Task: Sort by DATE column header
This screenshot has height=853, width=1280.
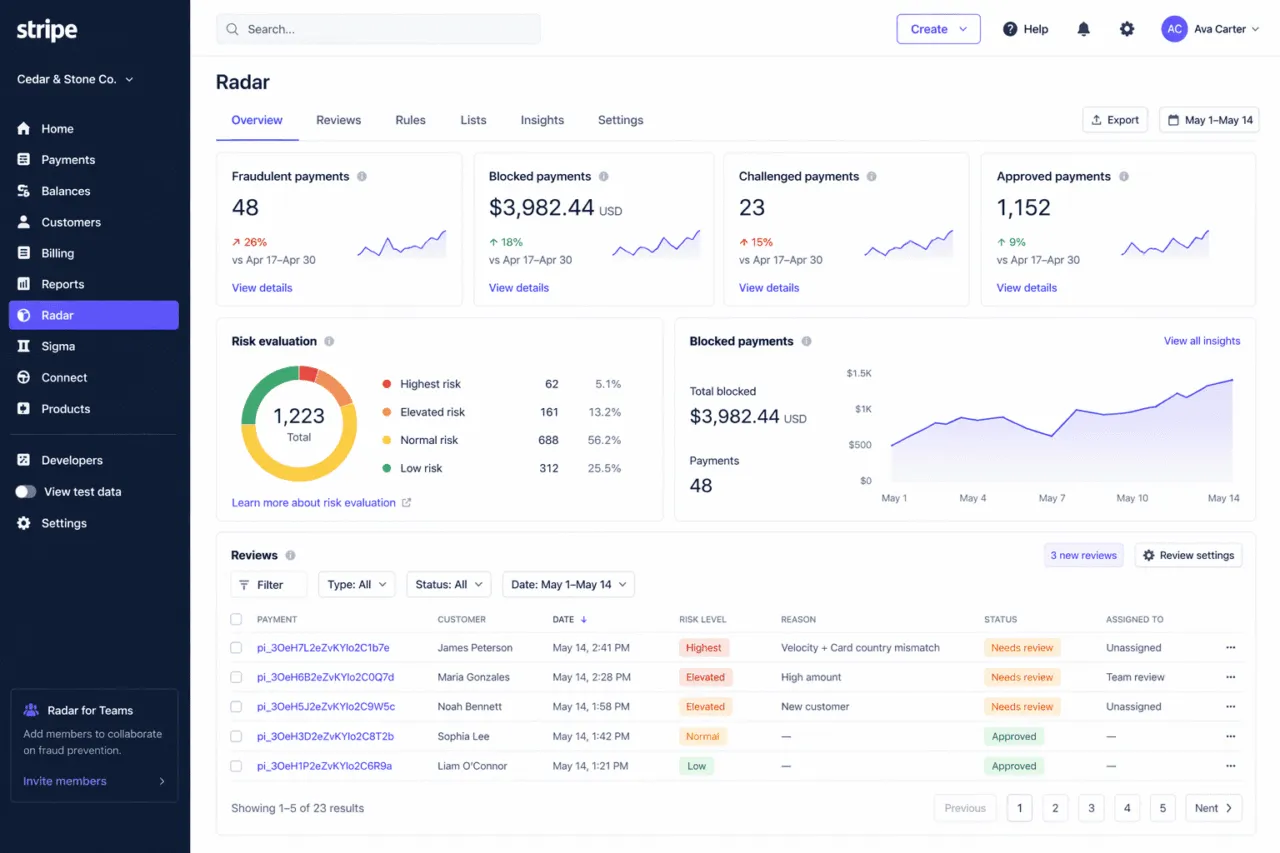Action: pyautogui.click(x=570, y=619)
